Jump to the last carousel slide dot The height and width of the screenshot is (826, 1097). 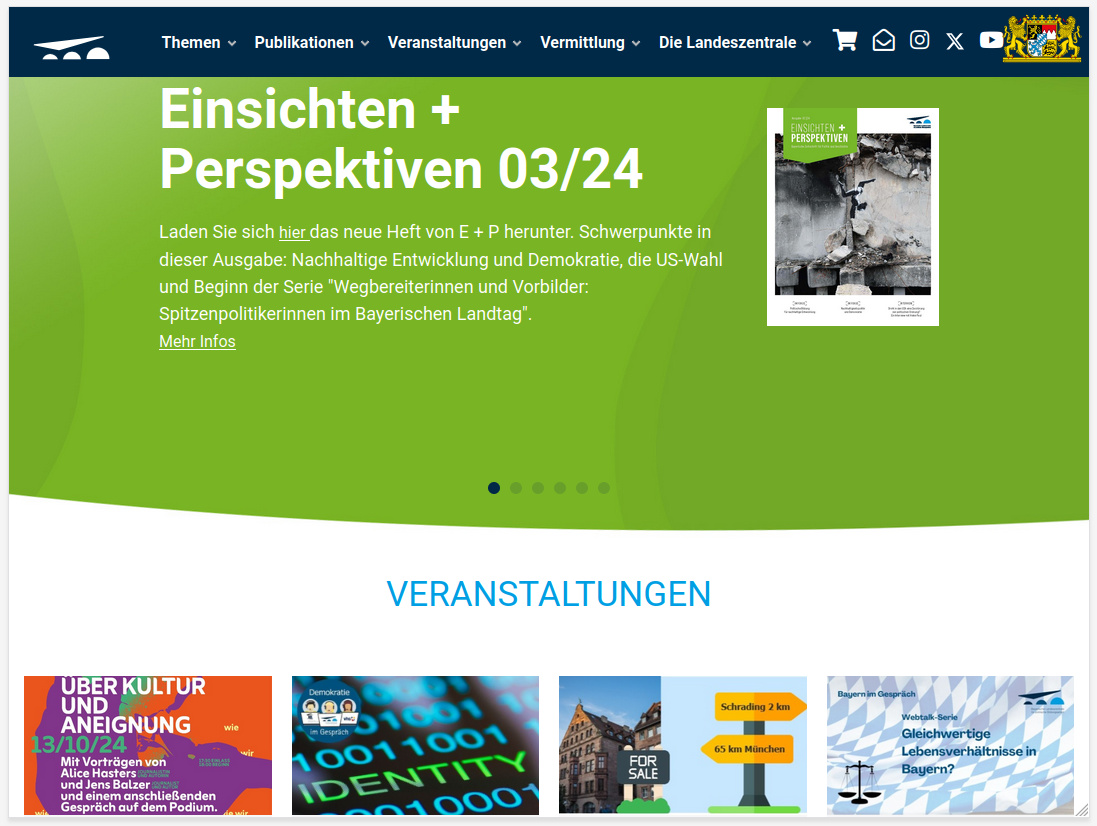click(x=604, y=488)
